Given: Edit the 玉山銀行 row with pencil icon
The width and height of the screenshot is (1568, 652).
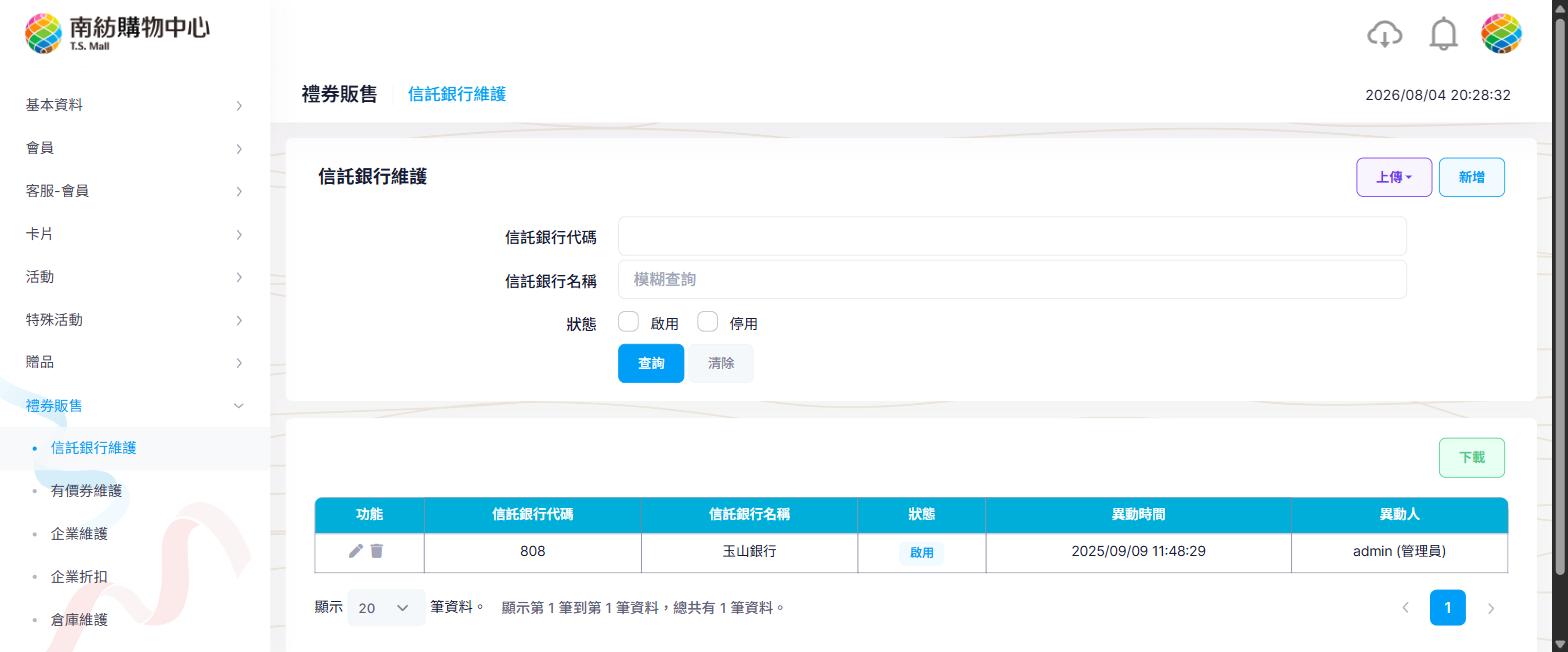Looking at the screenshot, I should pyautogui.click(x=355, y=551).
